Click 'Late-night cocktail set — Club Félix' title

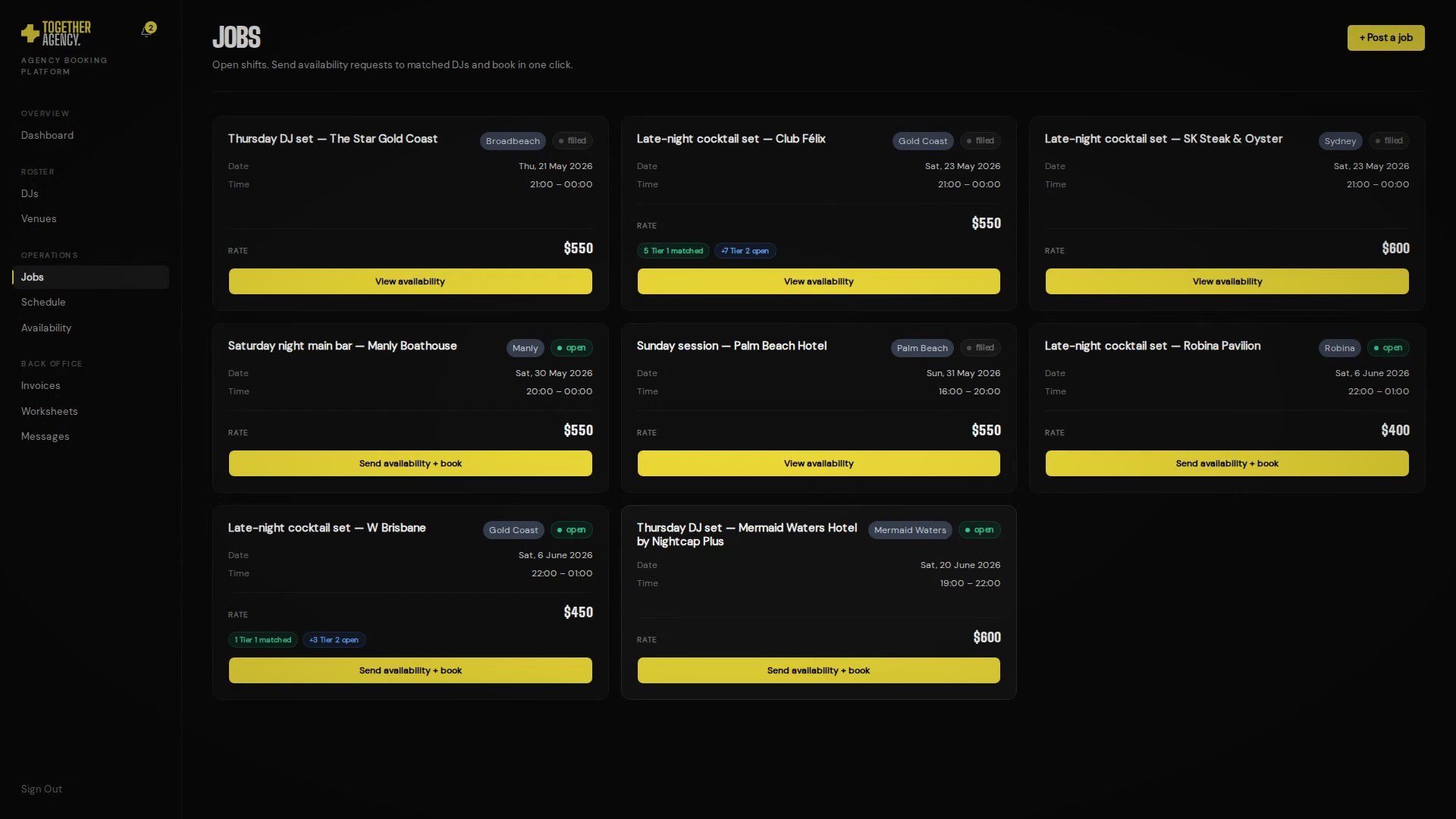(x=731, y=139)
